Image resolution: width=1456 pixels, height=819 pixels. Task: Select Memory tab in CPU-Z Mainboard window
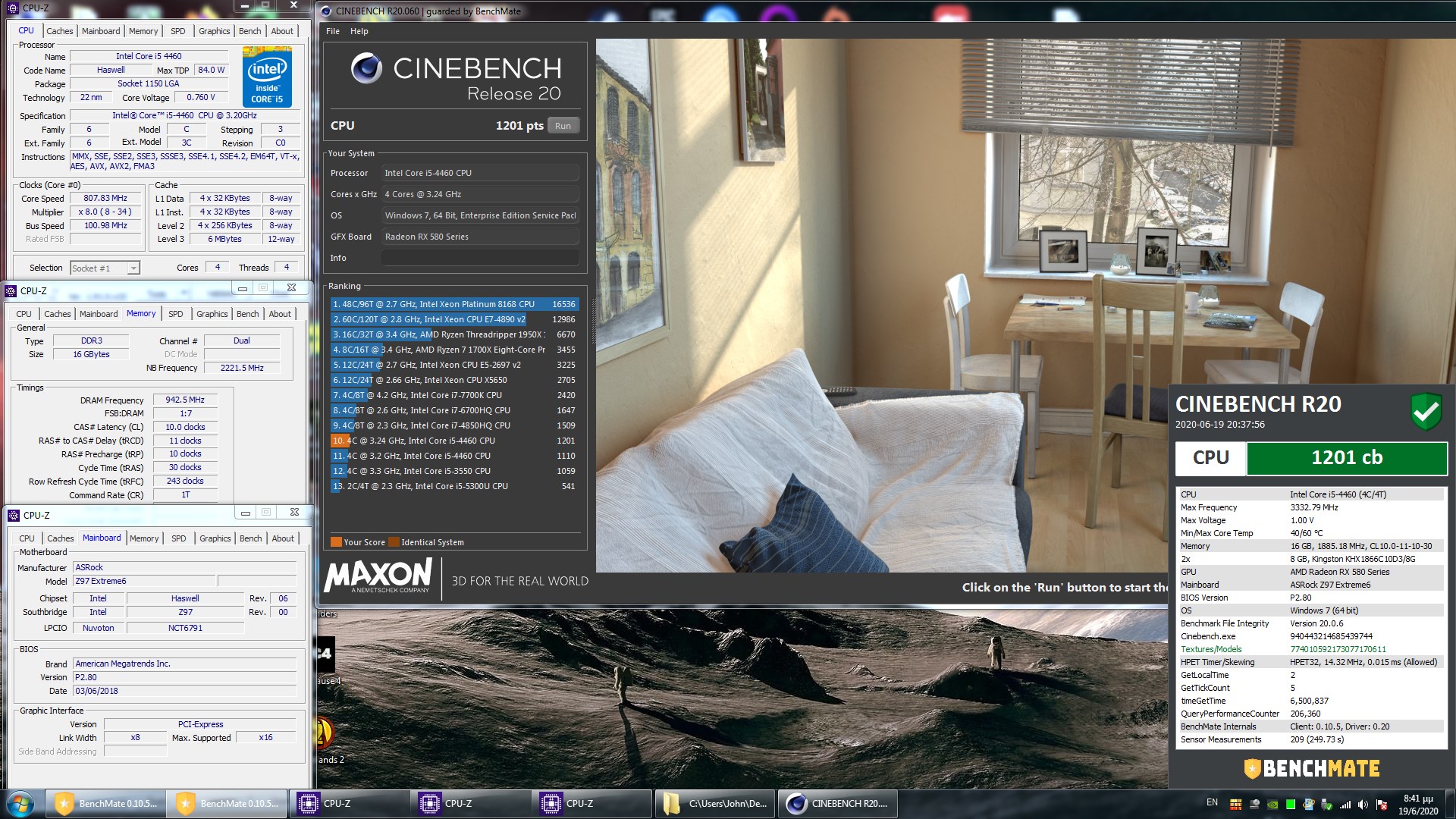coord(144,538)
